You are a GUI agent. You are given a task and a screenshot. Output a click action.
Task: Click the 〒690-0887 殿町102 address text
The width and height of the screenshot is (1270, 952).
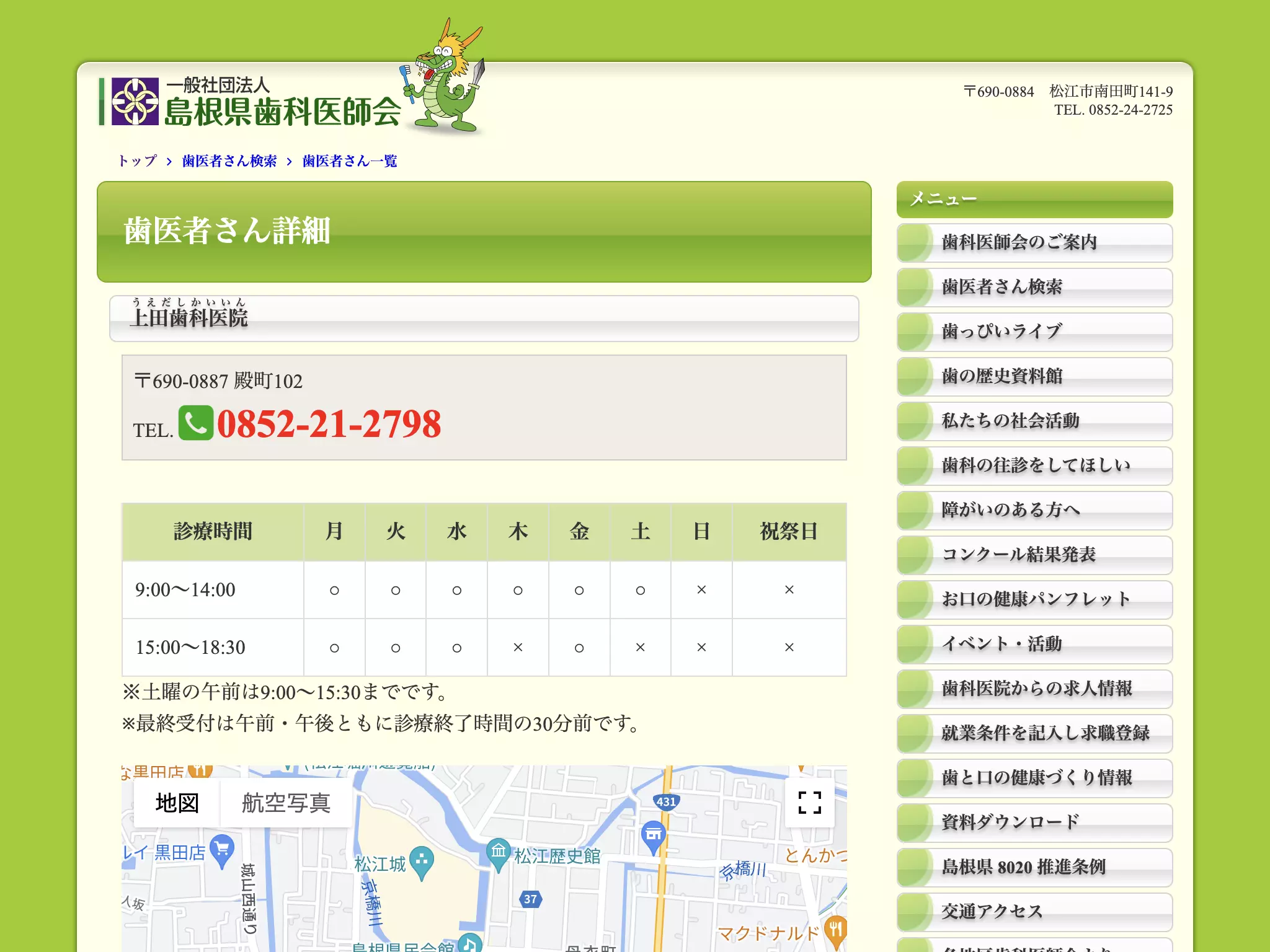pyautogui.click(x=218, y=381)
